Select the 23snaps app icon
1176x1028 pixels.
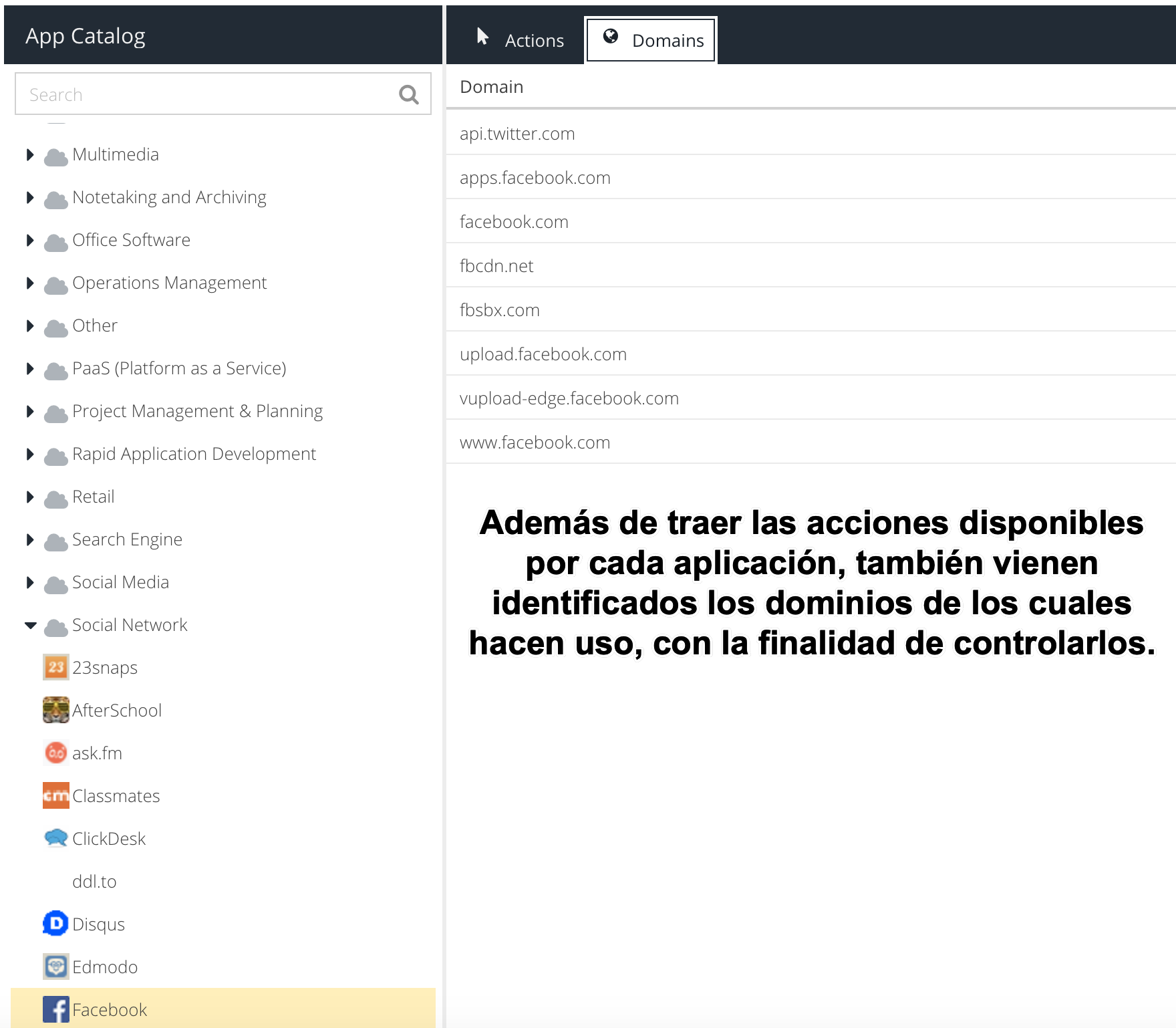click(x=55, y=667)
